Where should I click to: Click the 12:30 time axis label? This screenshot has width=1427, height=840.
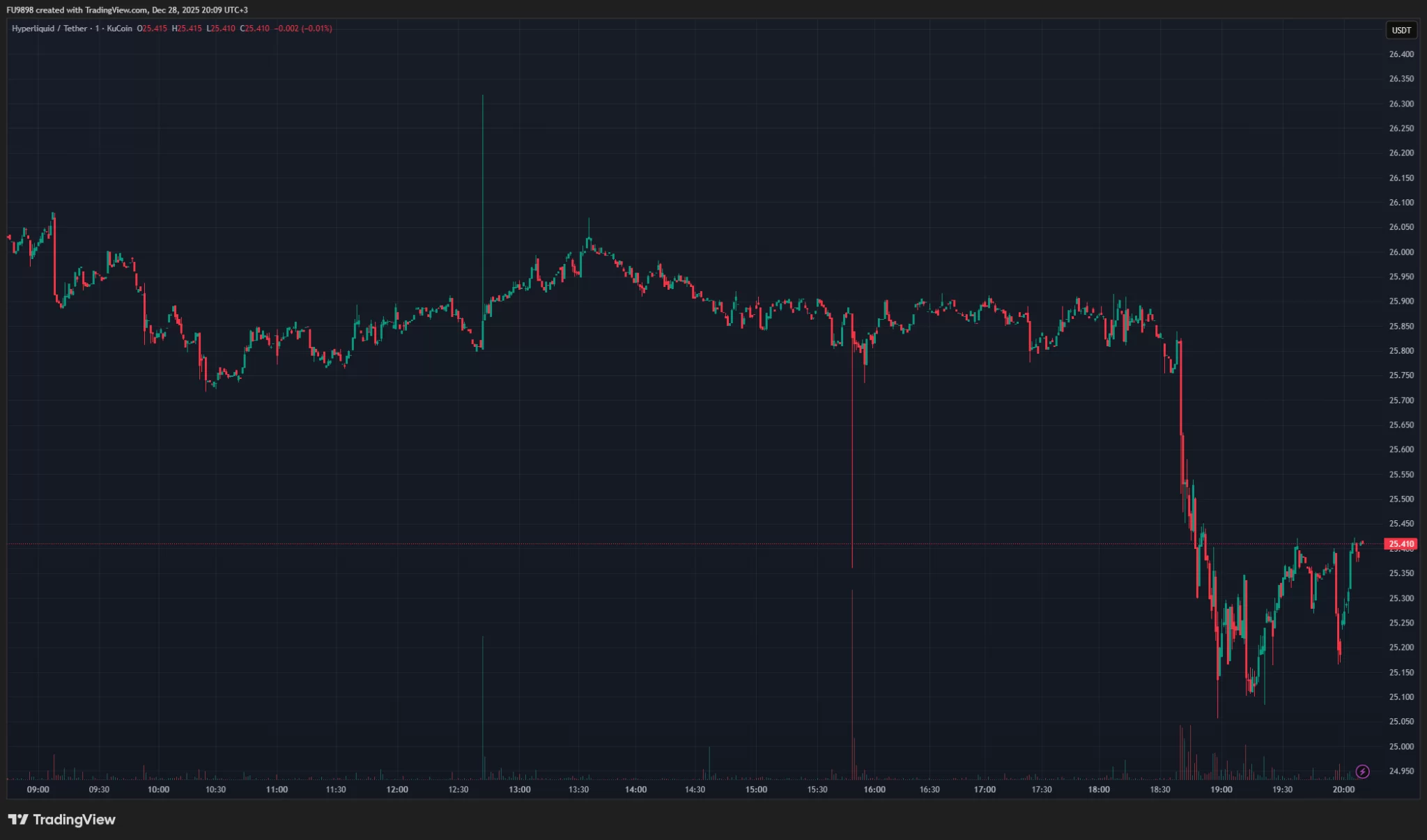pos(458,789)
